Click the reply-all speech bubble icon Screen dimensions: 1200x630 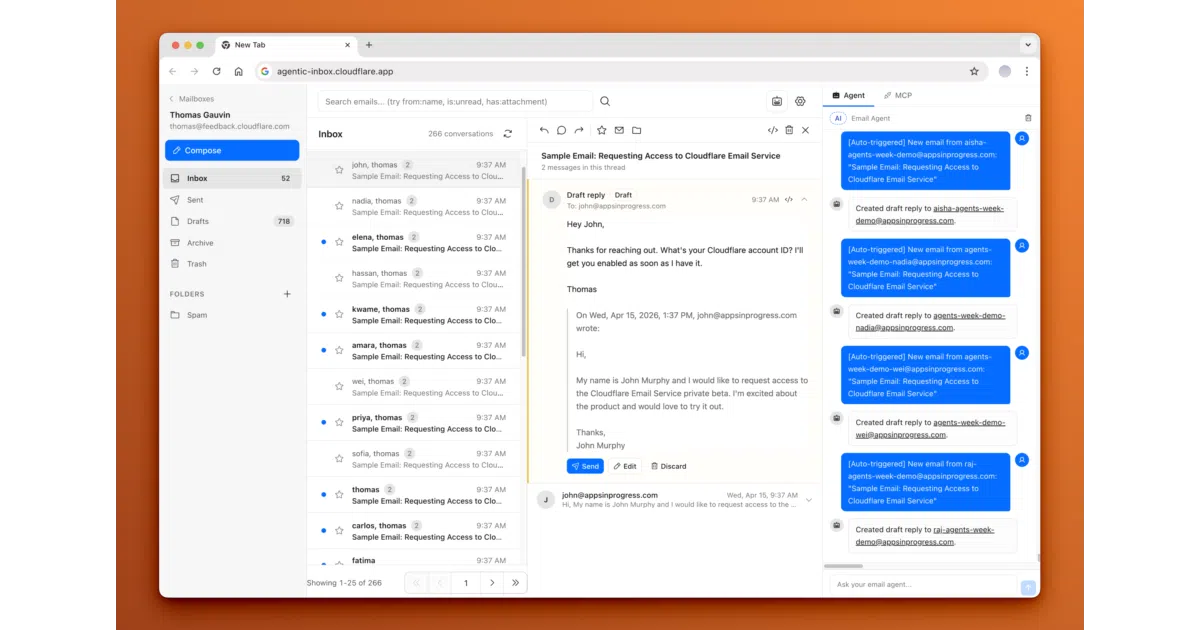pyautogui.click(x=562, y=130)
